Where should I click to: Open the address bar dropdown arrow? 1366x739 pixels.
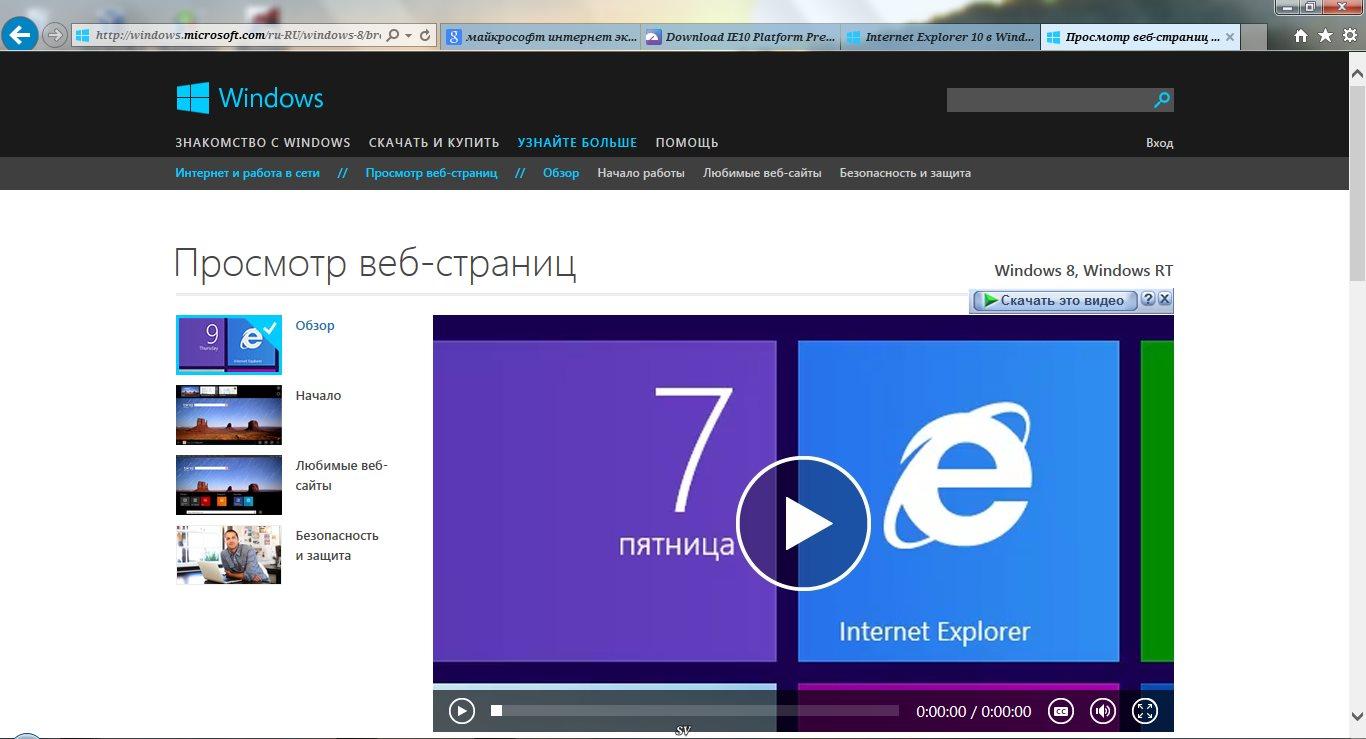coord(408,36)
